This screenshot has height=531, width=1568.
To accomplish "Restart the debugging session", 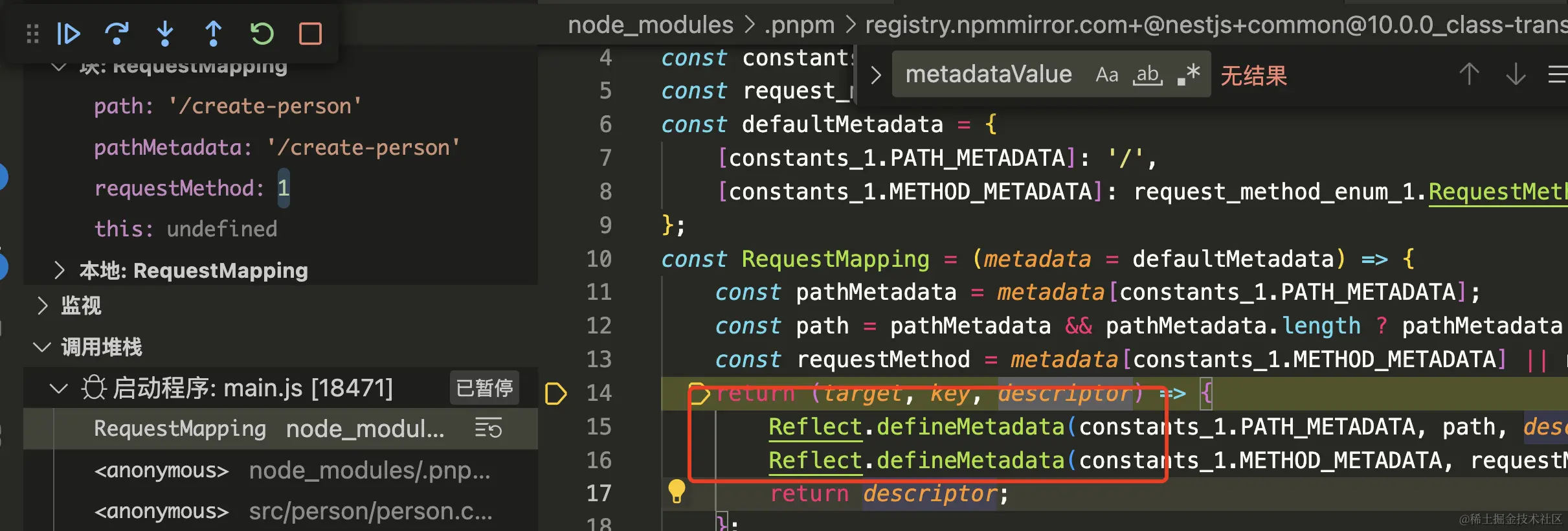I will (x=262, y=34).
